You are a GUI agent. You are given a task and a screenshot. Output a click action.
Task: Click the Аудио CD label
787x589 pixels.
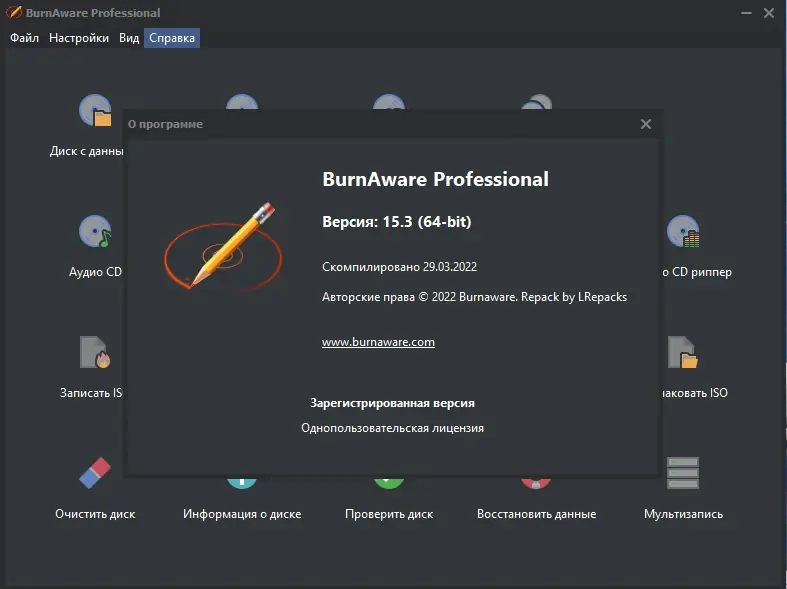click(95, 272)
